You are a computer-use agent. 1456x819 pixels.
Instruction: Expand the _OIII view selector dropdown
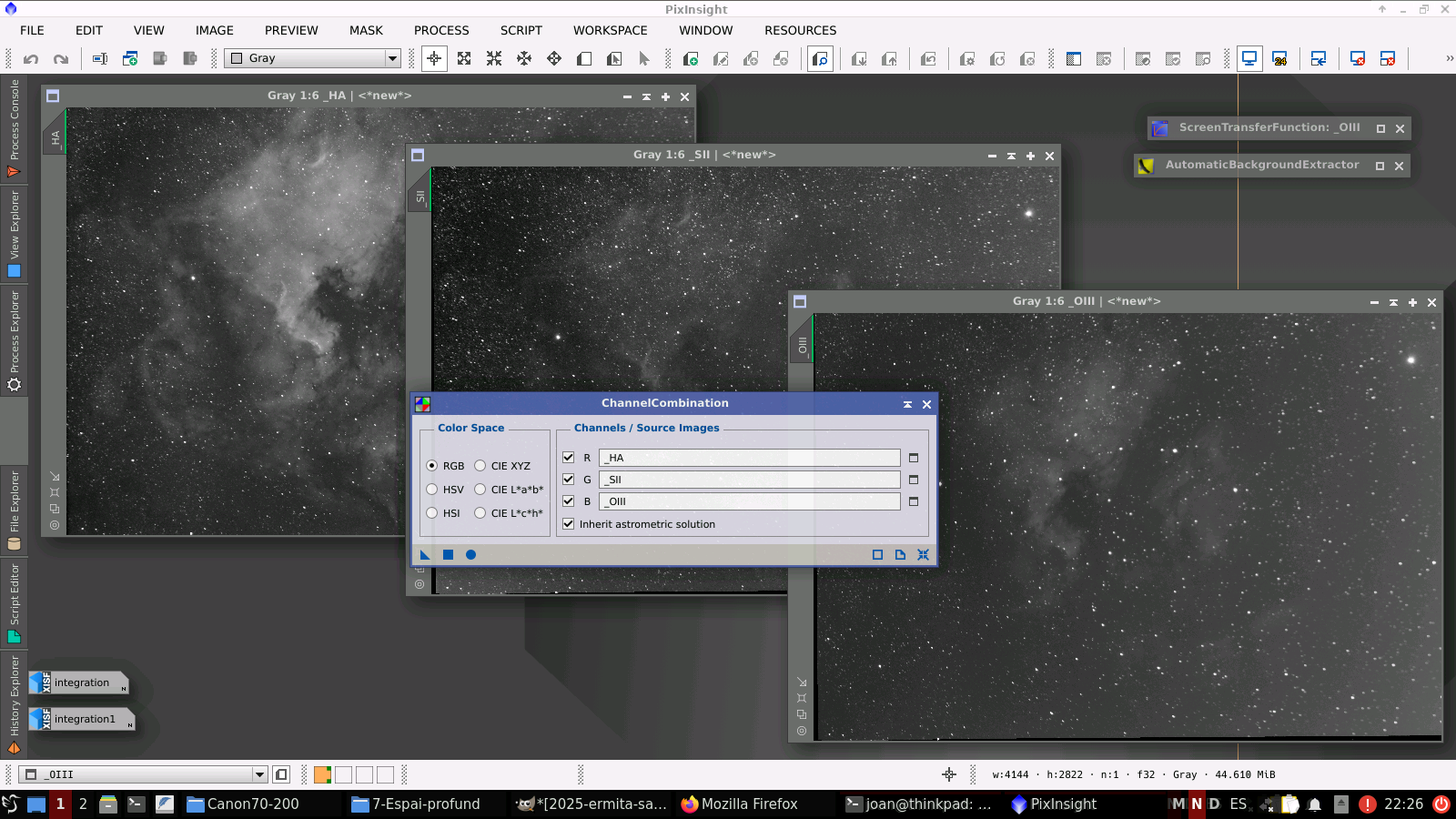[x=259, y=774]
